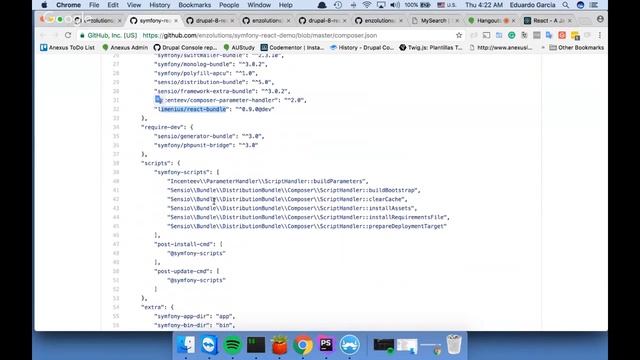Open Finder from the Dock

click(186, 345)
